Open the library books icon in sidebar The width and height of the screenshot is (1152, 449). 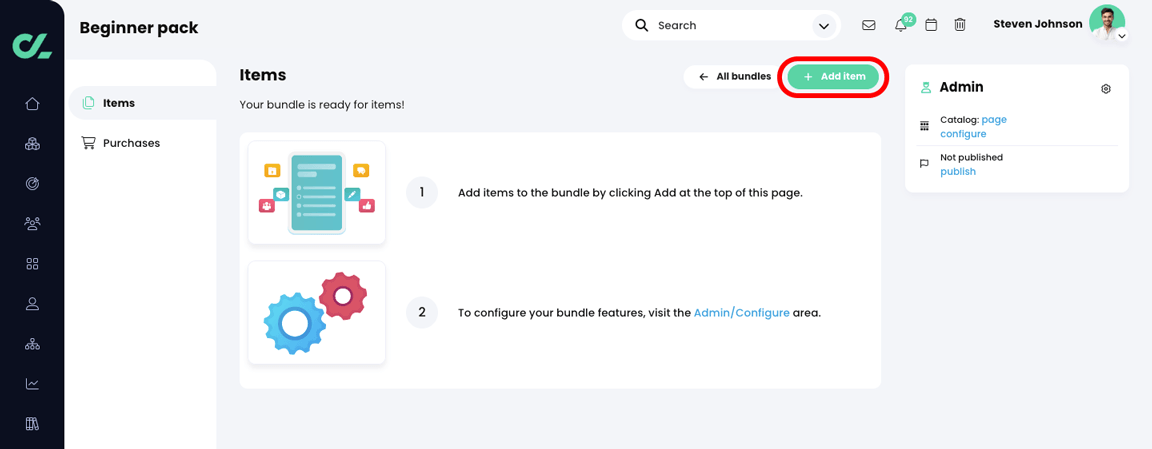click(x=32, y=423)
